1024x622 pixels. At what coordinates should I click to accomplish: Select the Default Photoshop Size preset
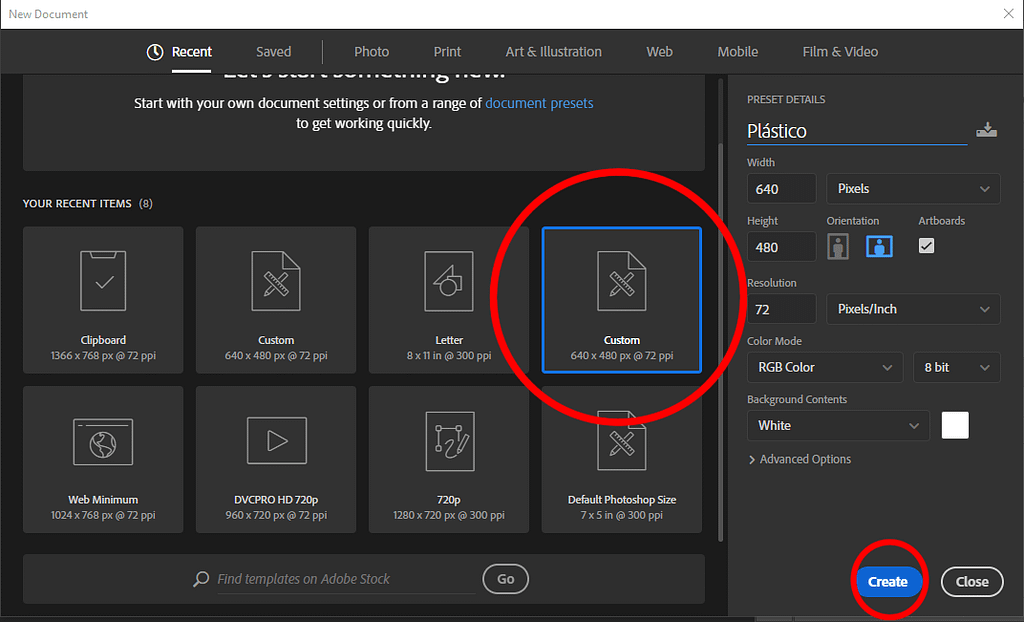[x=621, y=459]
